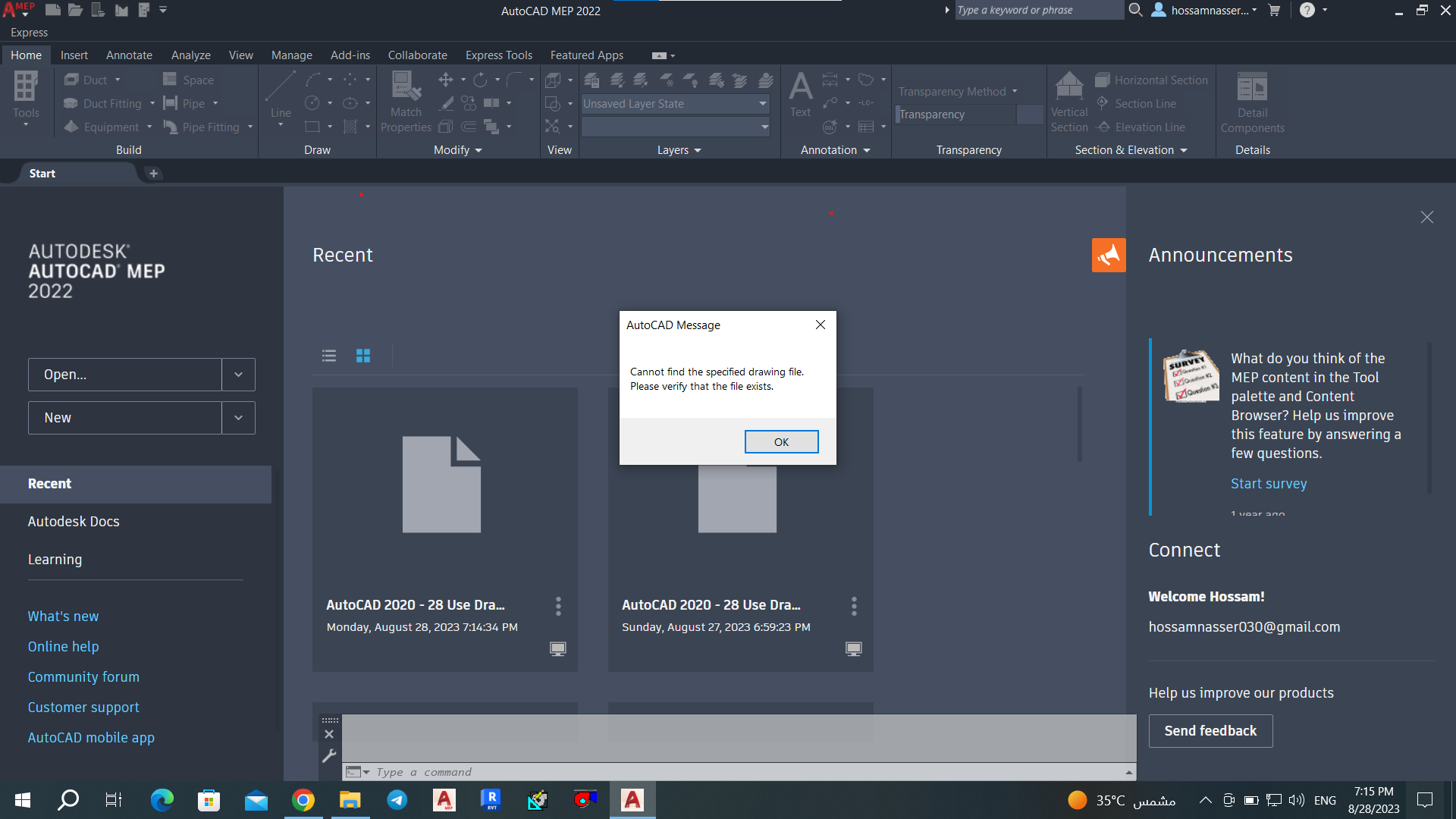The image size is (1456, 819).
Task: Click the Section Line tool
Action: pyautogui.click(x=1137, y=103)
